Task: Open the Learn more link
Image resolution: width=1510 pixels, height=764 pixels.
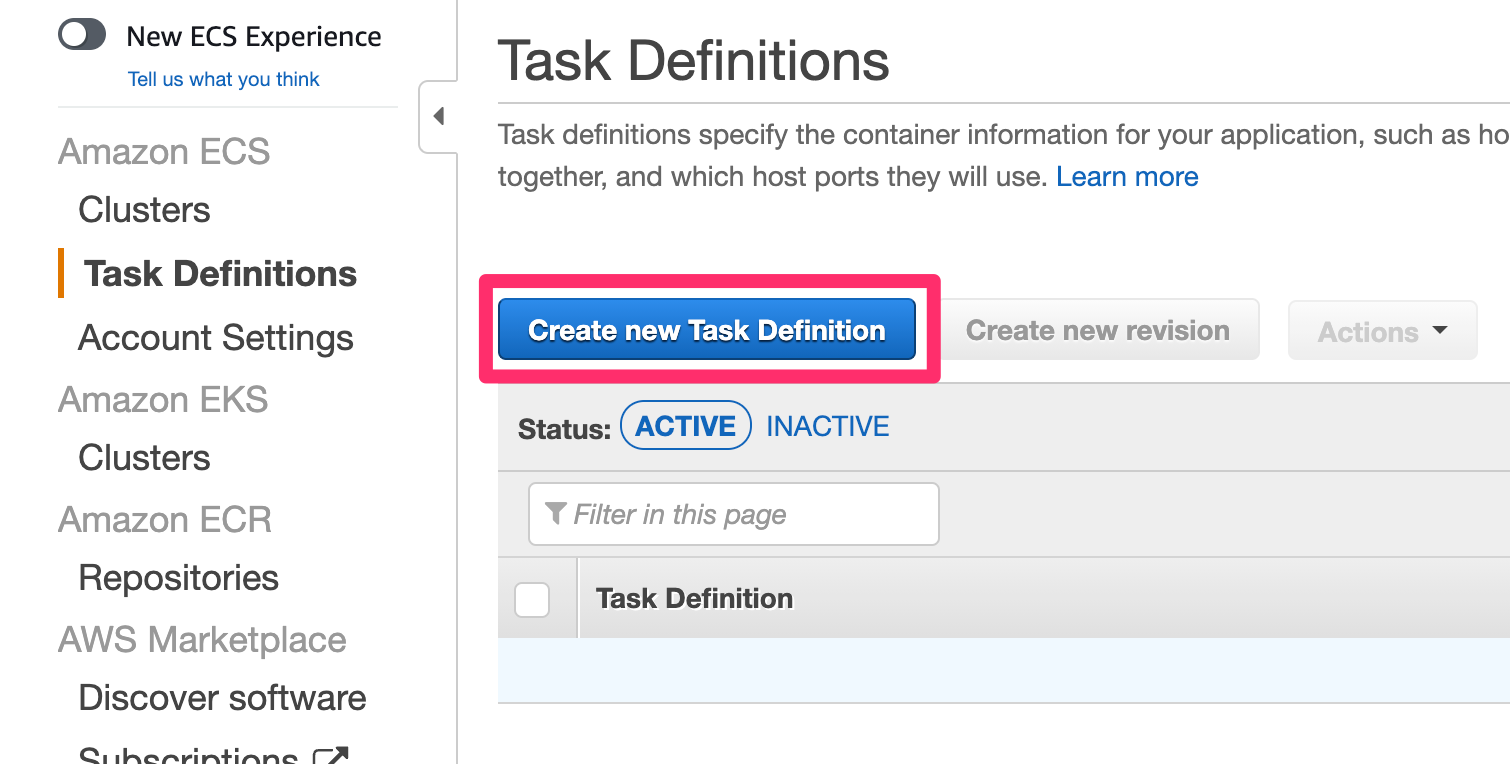Action: [x=1127, y=176]
